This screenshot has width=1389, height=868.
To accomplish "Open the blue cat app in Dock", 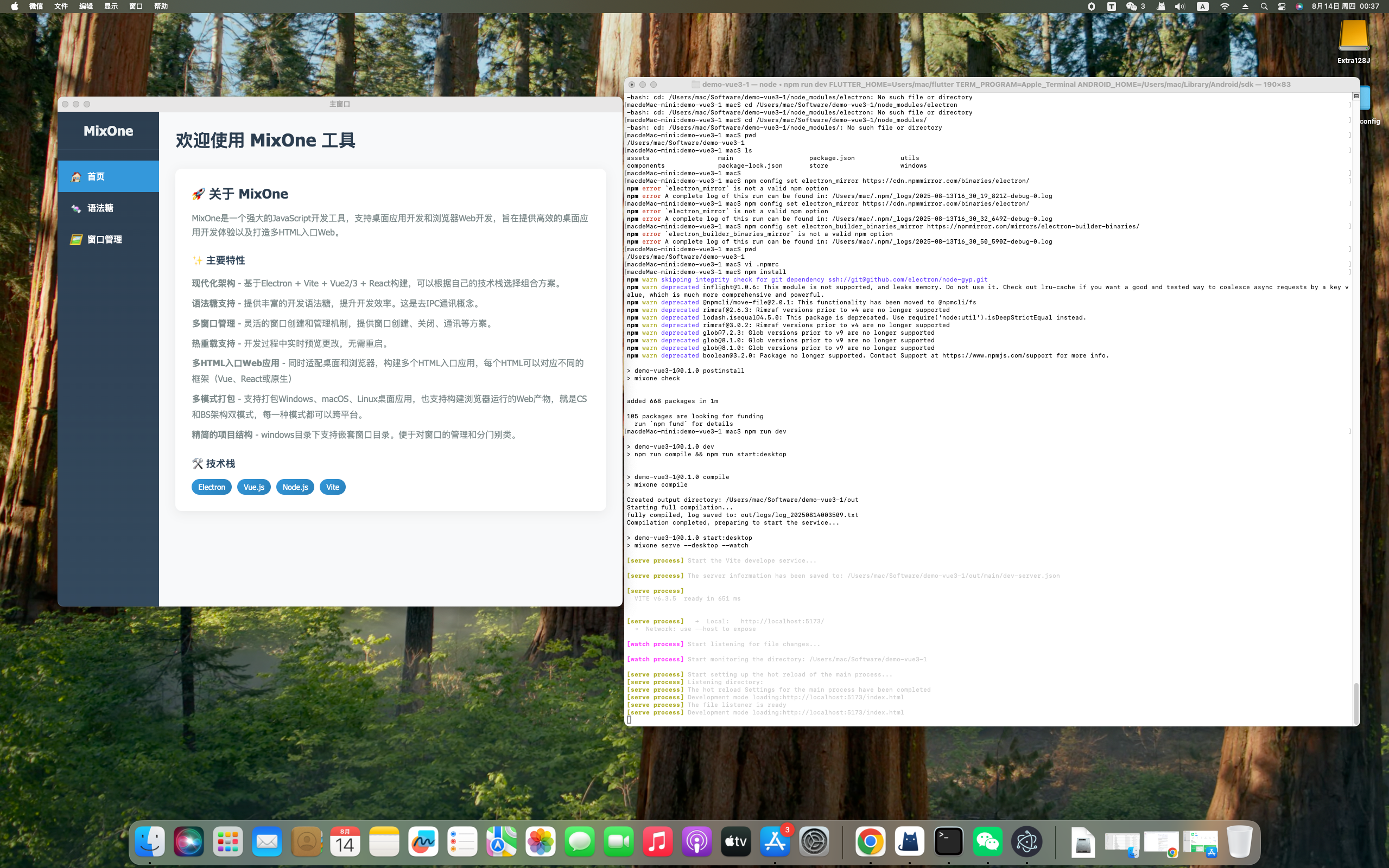I will pos(909,841).
